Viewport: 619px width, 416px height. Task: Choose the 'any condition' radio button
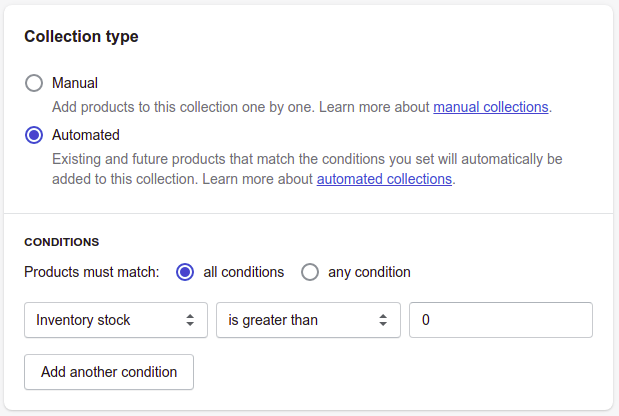[310, 272]
